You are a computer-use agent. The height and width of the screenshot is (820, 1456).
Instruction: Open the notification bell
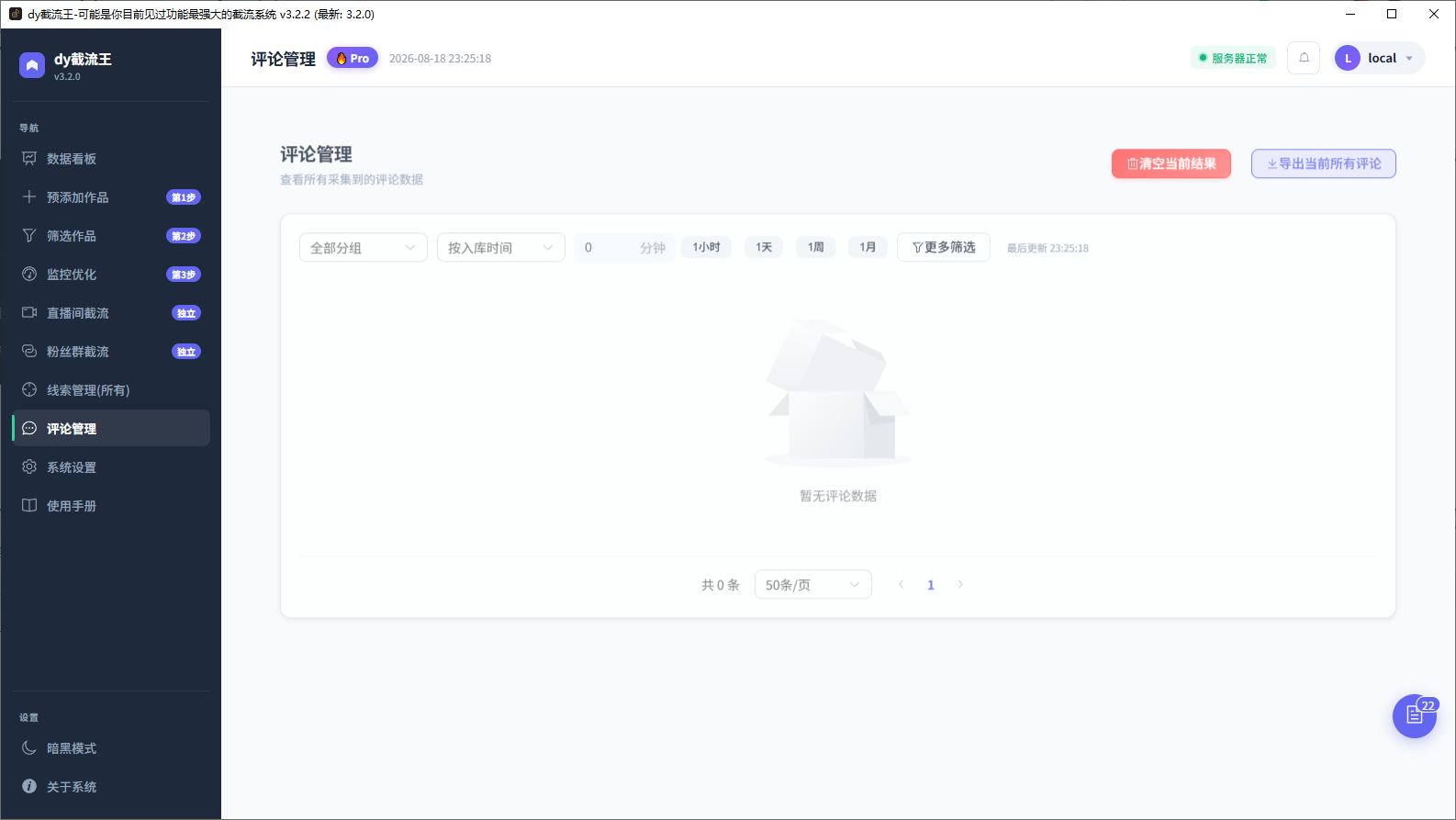(x=1304, y=58)
